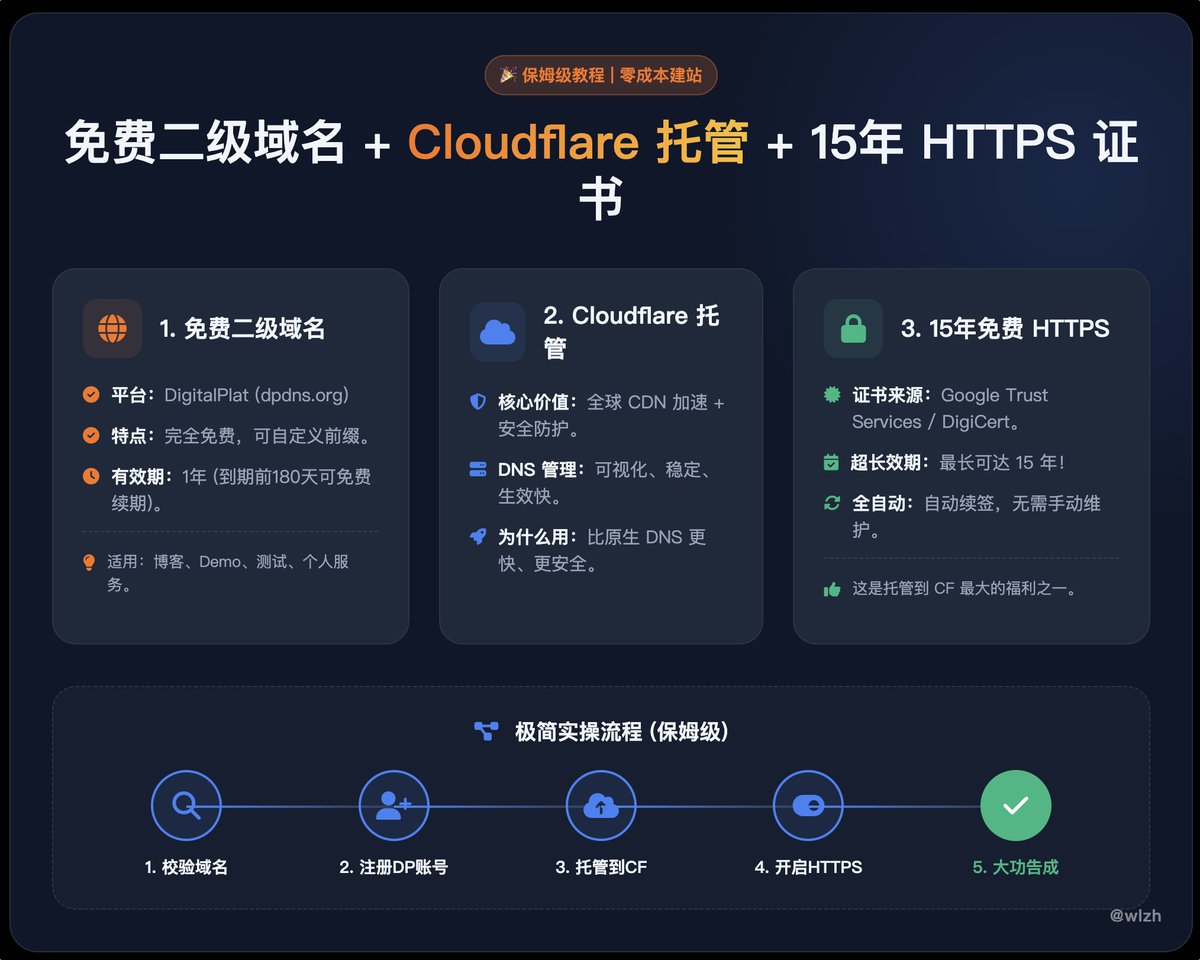Click the server icon beside DNS 管理
The width and height of the screenshot is (1200, 960).
[478, 469]
